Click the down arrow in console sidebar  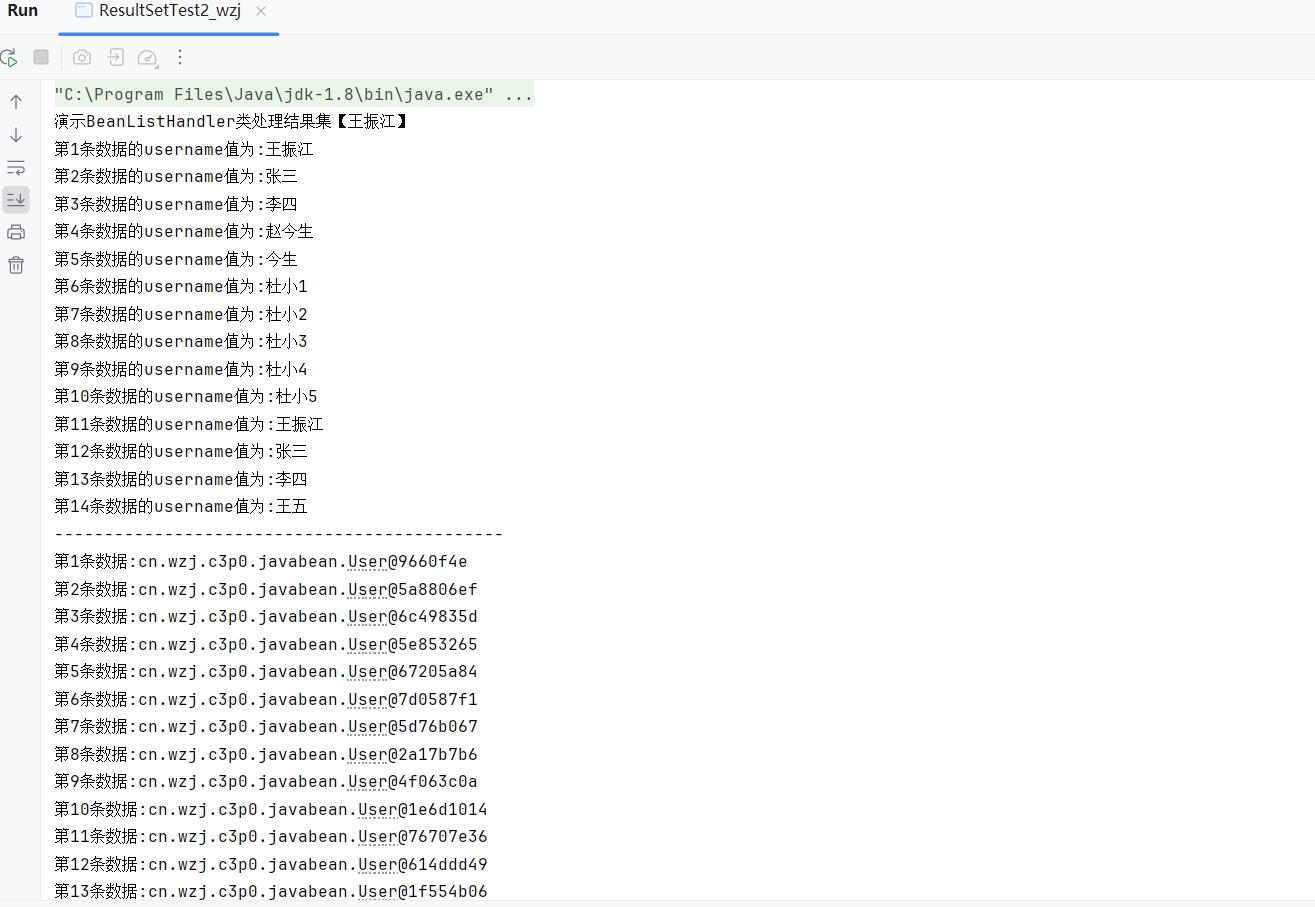pyautogui.click(x=16, y=135)
